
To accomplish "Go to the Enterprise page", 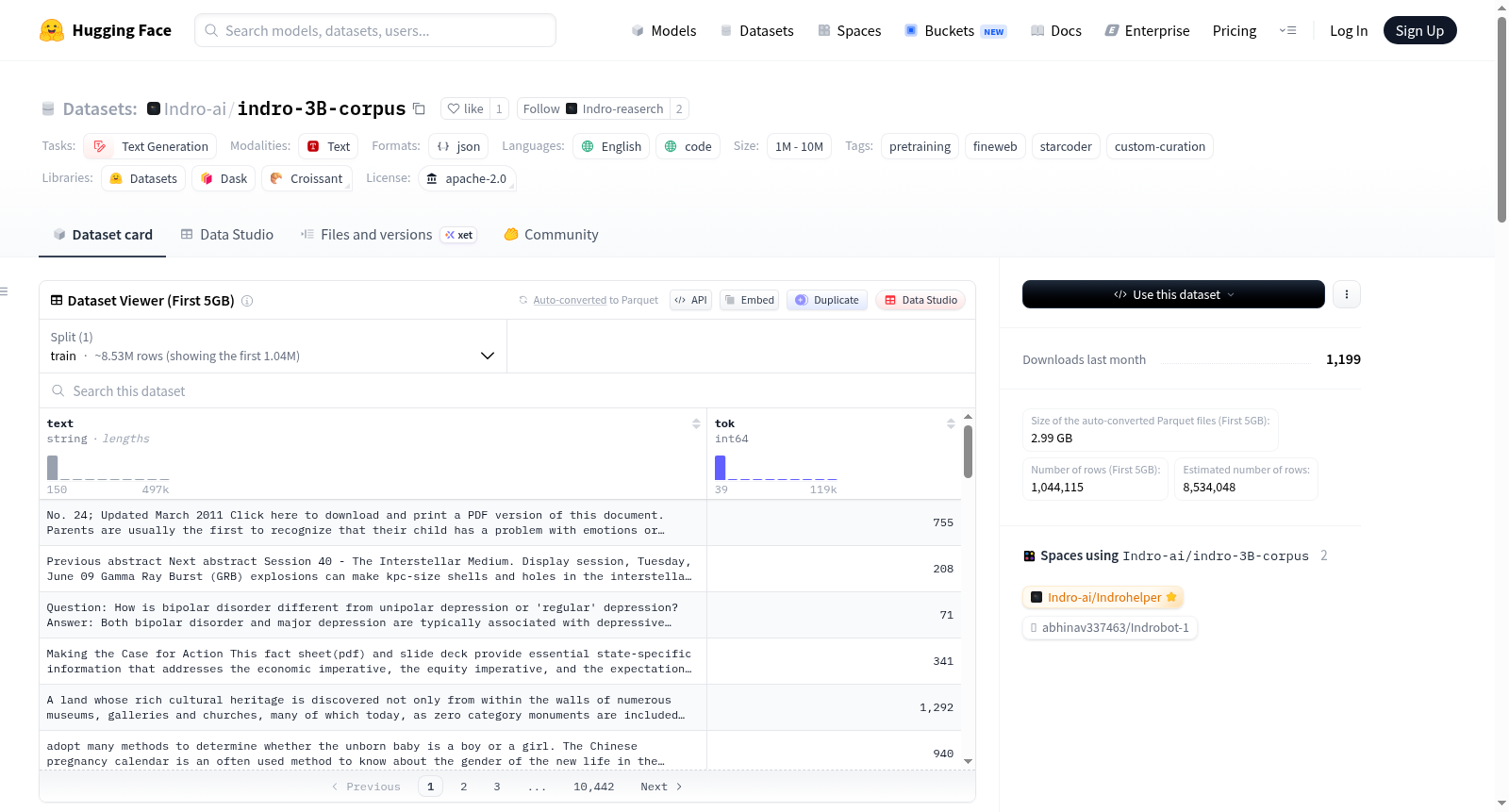I will 1148,30.
